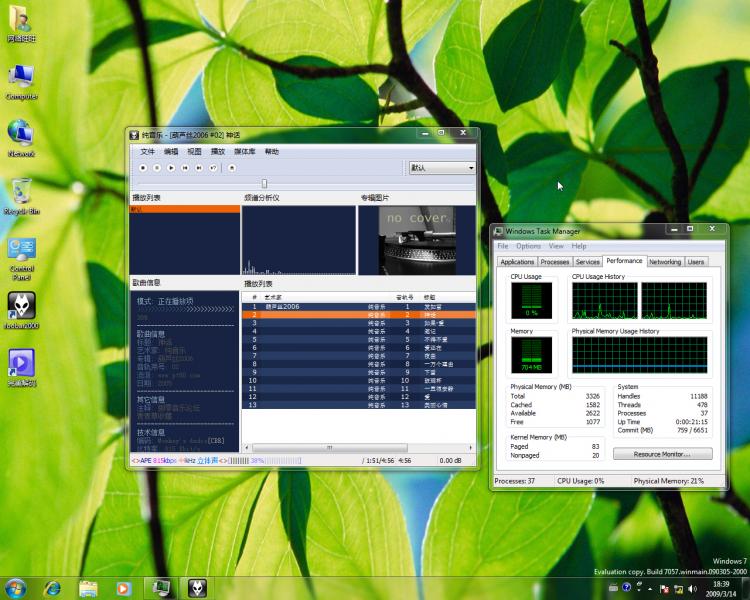Screen dimensions: 750x600
Task: Click the 1:51/4:56 playback time in status bar
Action: (x=380, y=461)
